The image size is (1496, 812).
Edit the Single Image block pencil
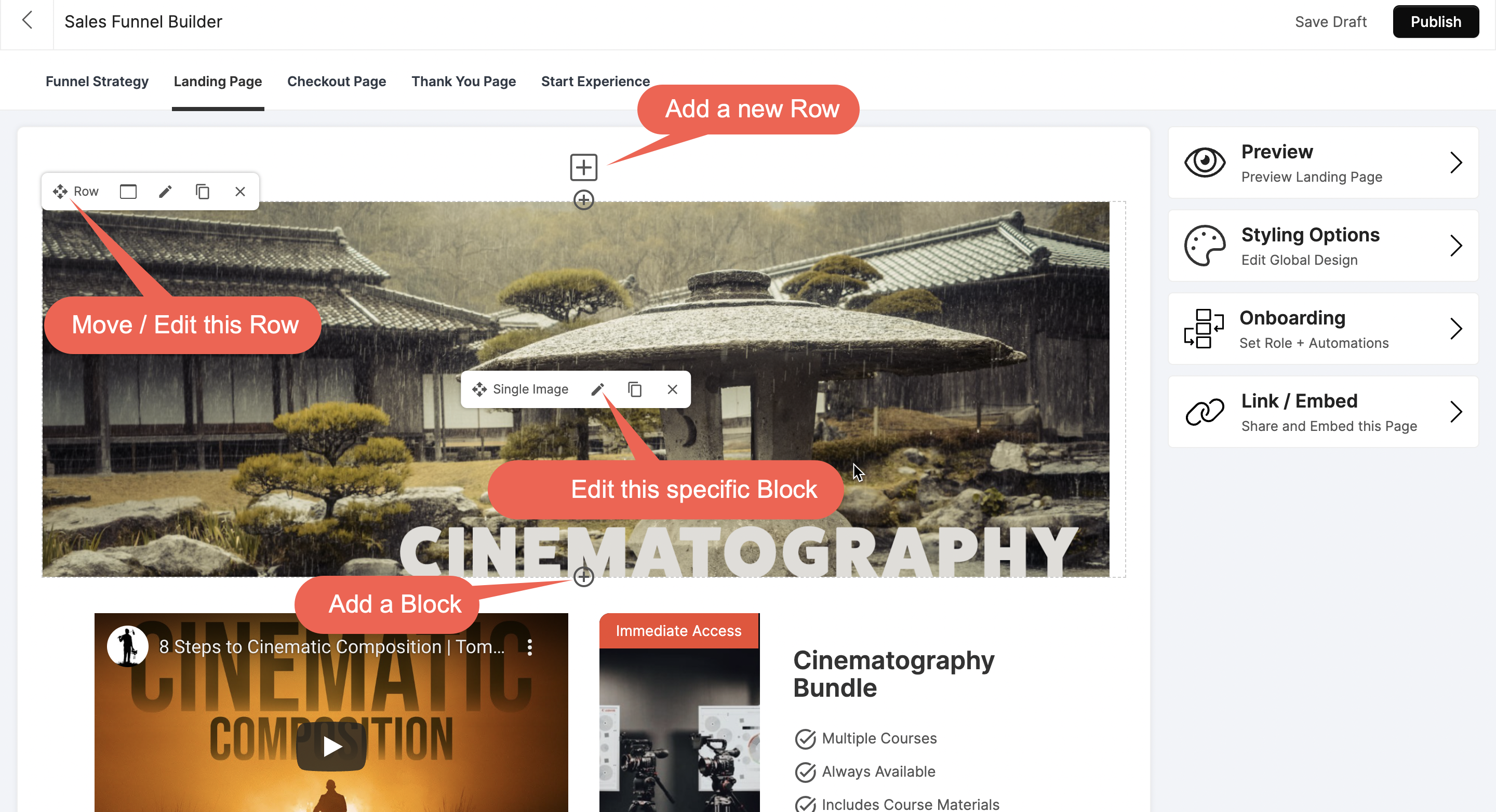(x=597, y=389)
